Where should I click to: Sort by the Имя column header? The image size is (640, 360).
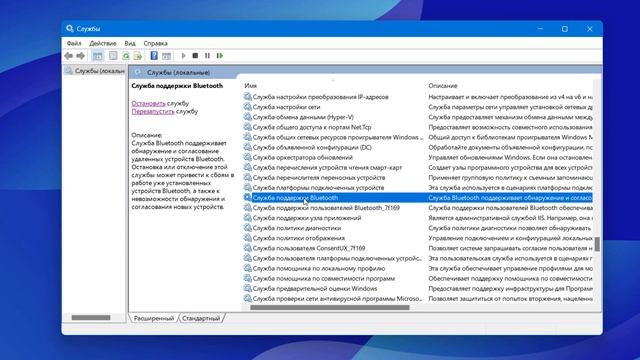tap(250, 86)
